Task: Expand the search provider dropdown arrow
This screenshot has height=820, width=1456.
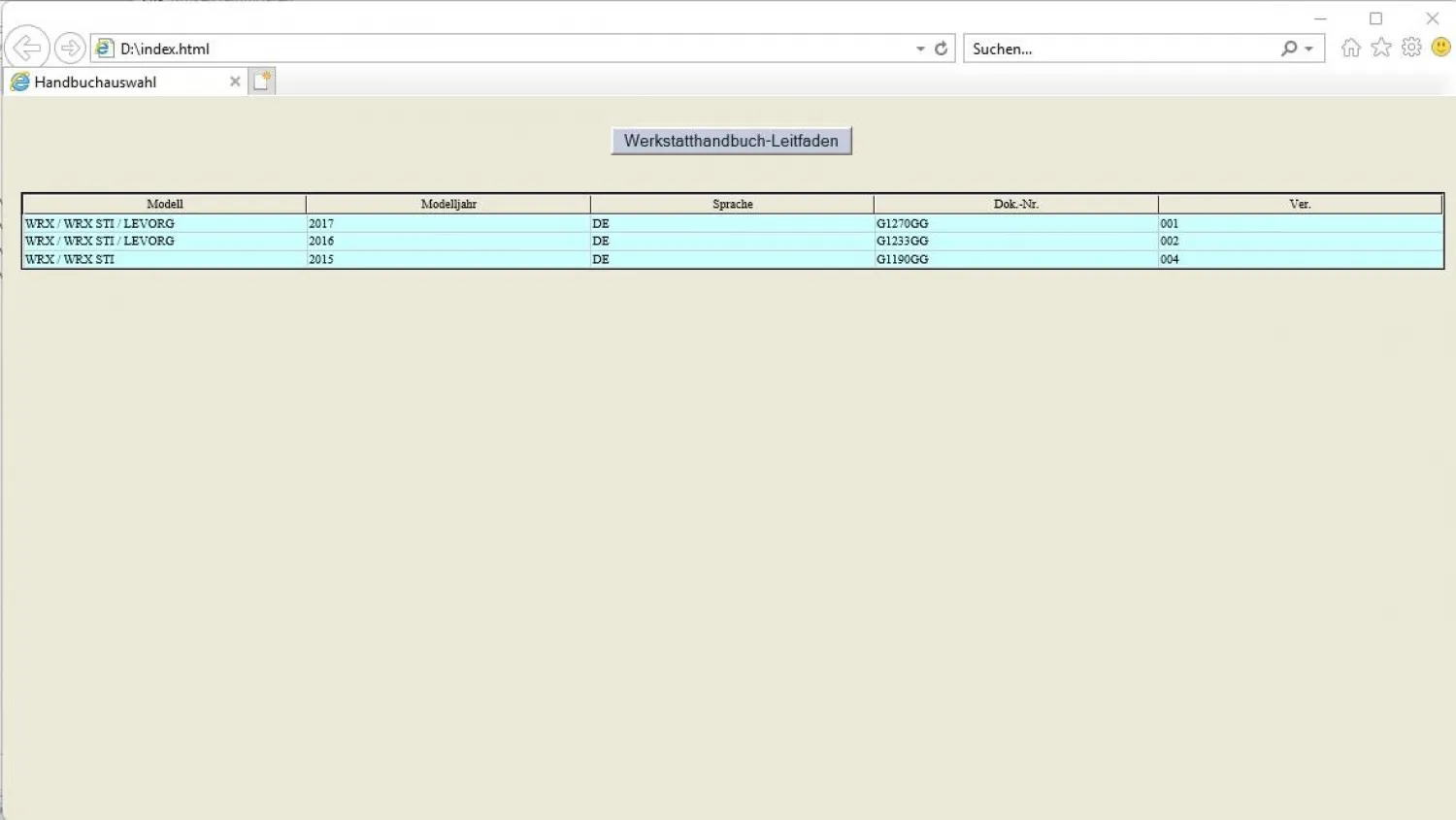Action: click(x=1309, y=49)
